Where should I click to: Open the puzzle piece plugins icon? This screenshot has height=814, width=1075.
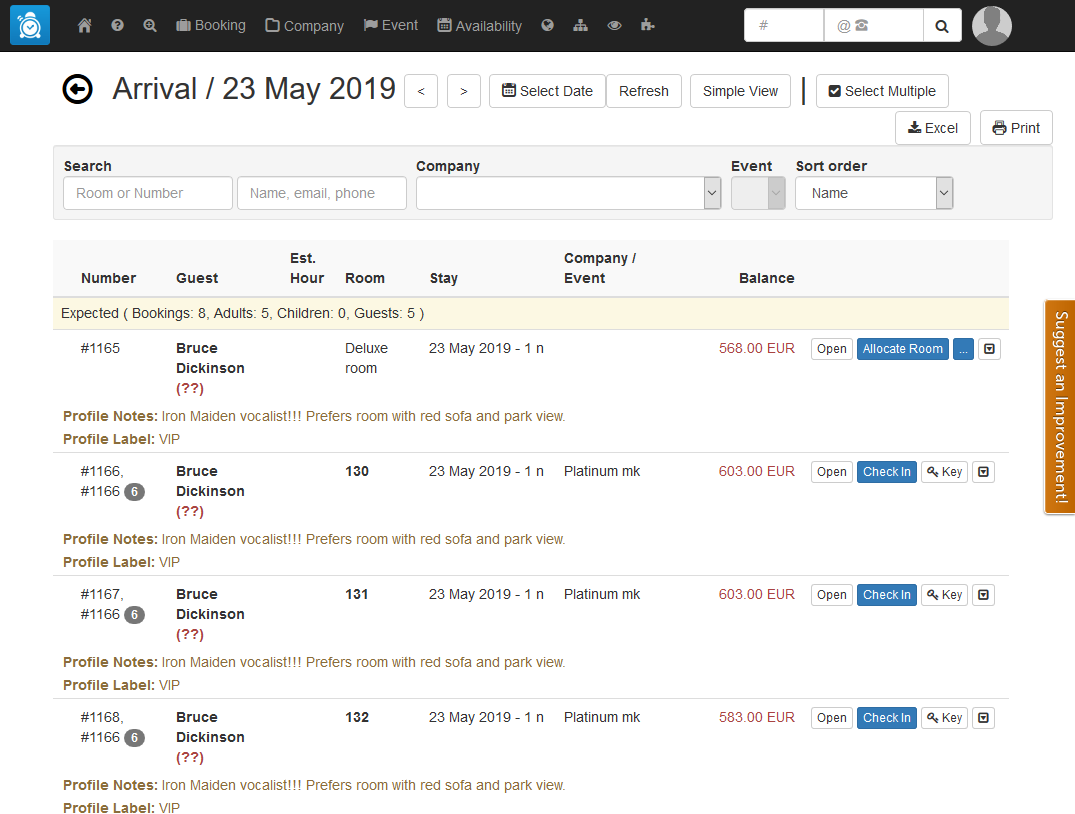tap(648, 26)
